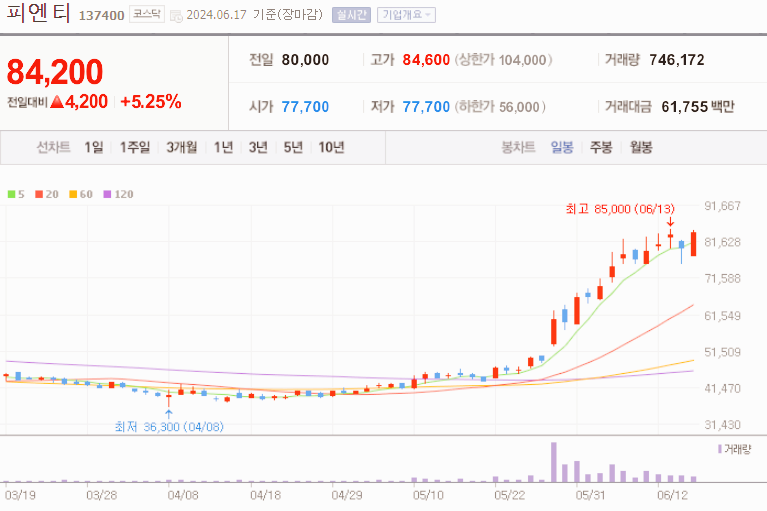The width and height of the screenshot is (767, 511).
Task: Click the stock name 피엔티
Action: click(38, 13)
